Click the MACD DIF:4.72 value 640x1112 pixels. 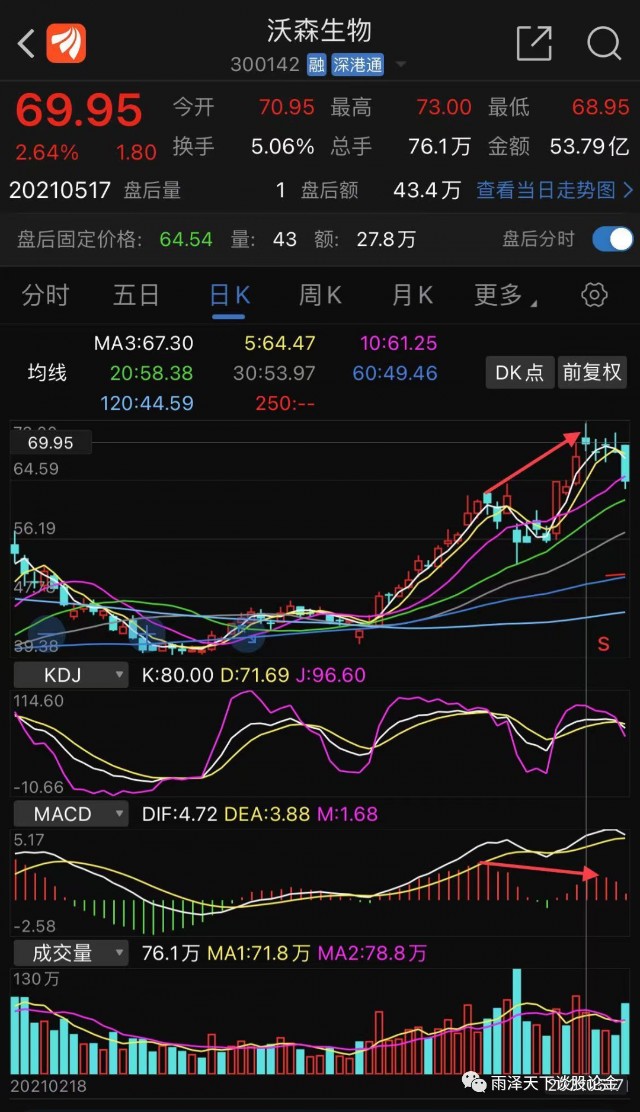click(180, 813)
